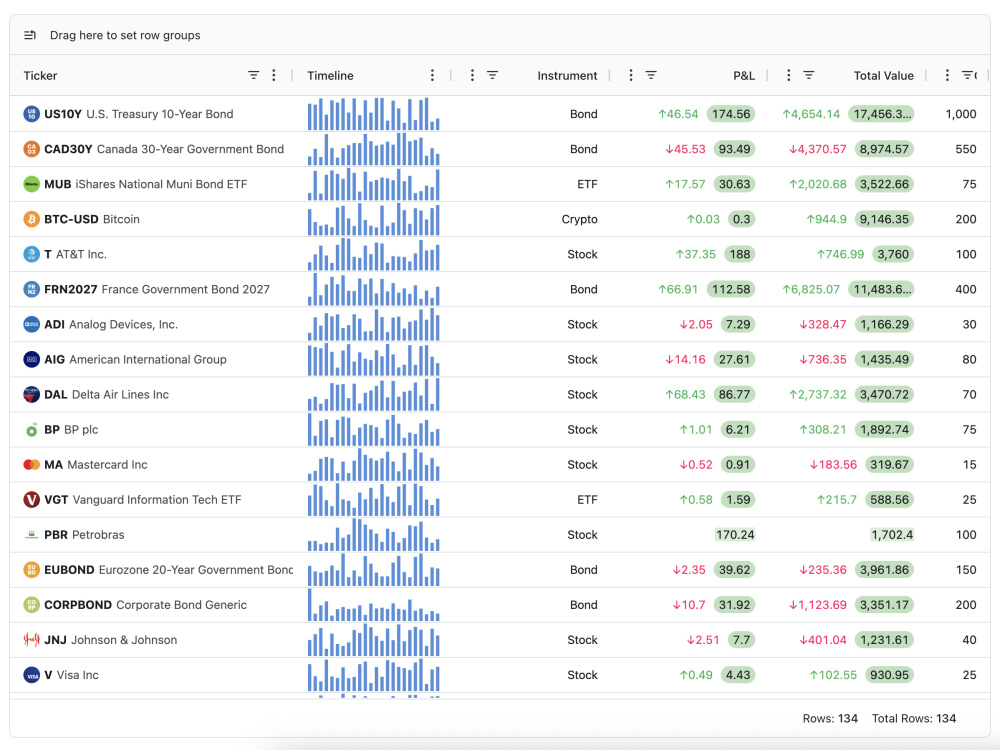Sort by the Ticker column header

(40, 75)
